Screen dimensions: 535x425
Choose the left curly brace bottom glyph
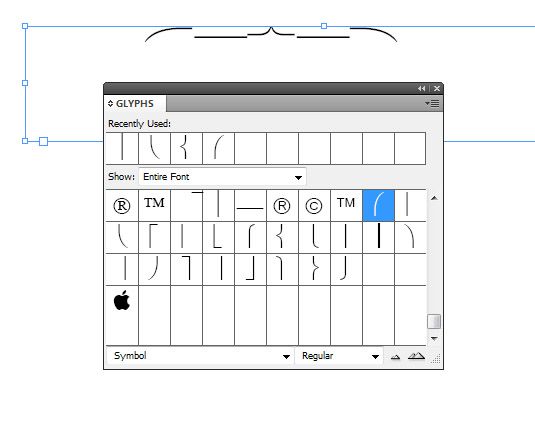314,237
